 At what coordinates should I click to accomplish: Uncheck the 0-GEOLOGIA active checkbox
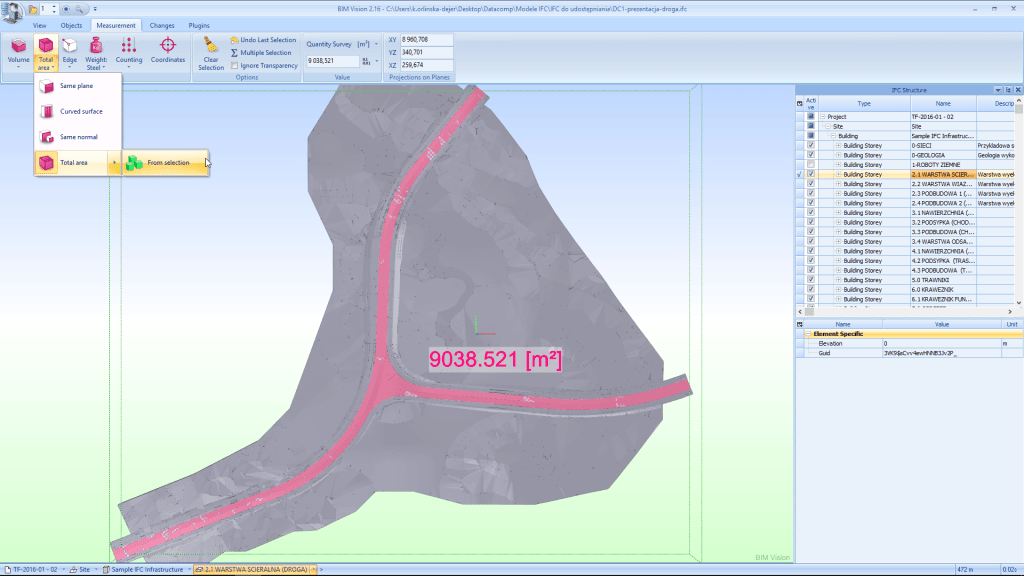[811, 155]
